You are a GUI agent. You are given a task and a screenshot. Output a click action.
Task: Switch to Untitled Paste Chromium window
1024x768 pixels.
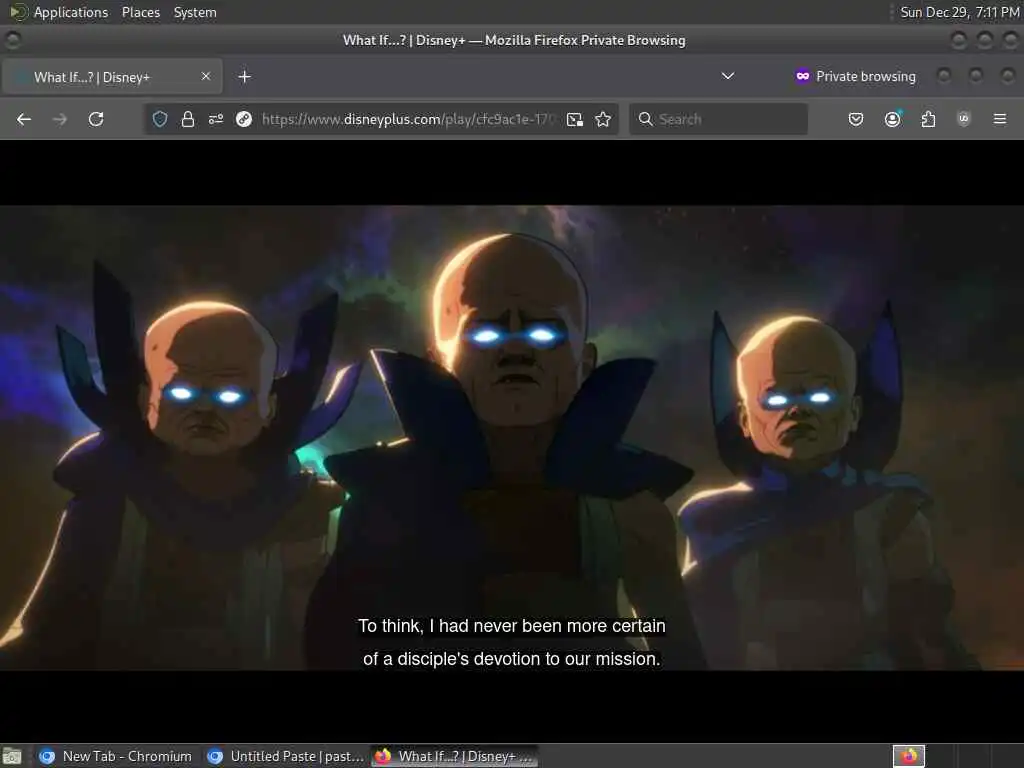tap(285, 756)
